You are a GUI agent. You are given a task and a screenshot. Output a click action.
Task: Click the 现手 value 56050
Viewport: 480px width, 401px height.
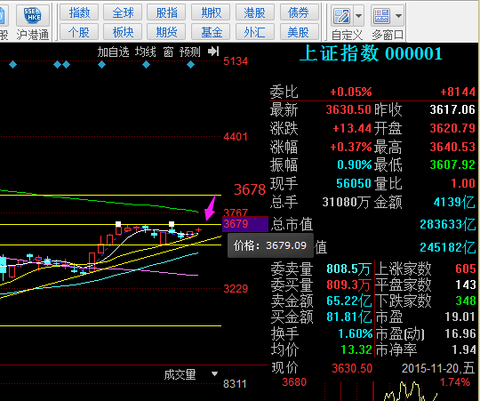point(354,183)
